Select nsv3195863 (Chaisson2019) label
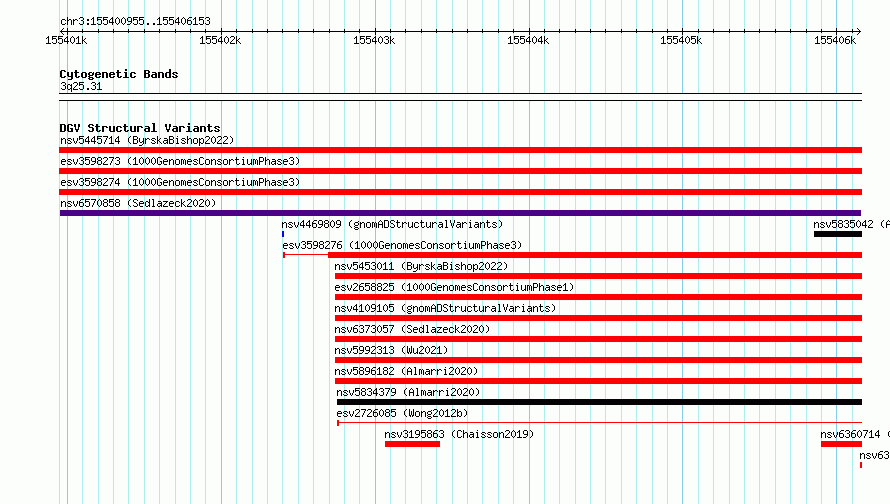 459,434
